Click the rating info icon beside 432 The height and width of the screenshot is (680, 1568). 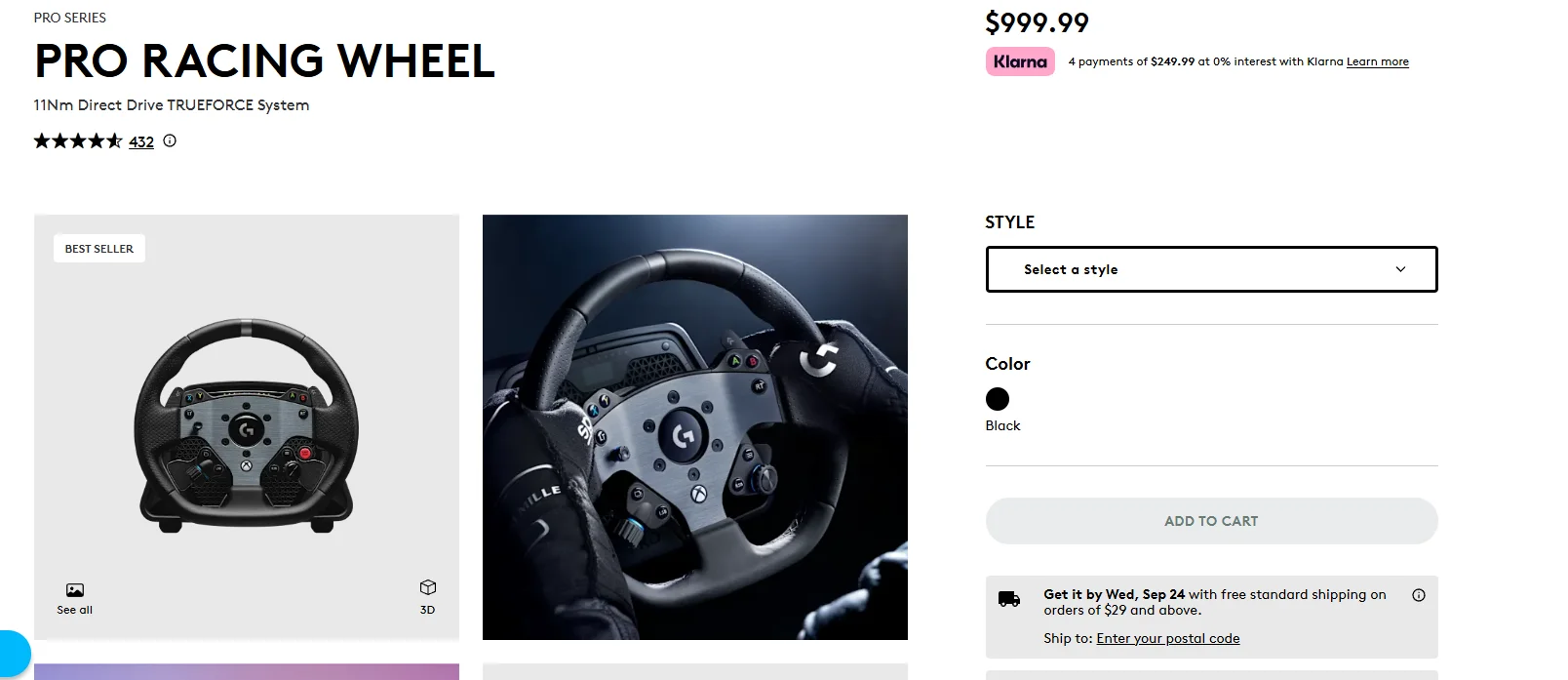coord(170,140)
